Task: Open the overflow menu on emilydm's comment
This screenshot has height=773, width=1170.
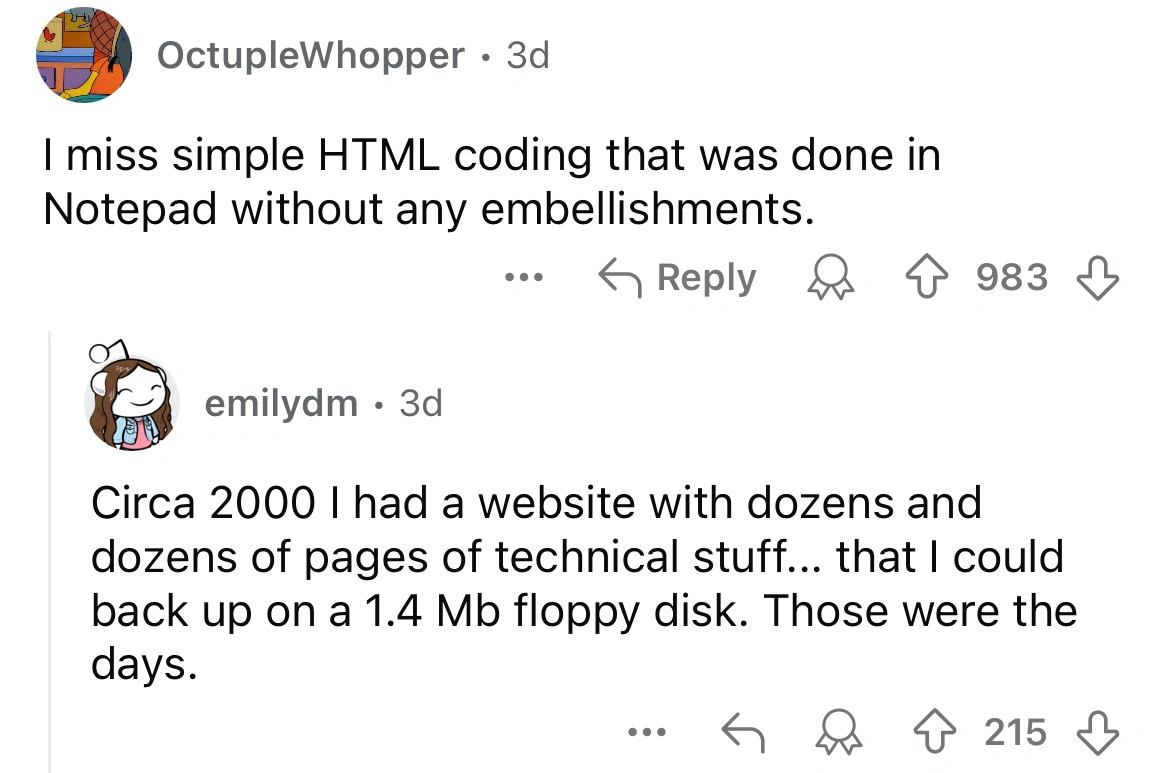Action: [x=647, y=734]
